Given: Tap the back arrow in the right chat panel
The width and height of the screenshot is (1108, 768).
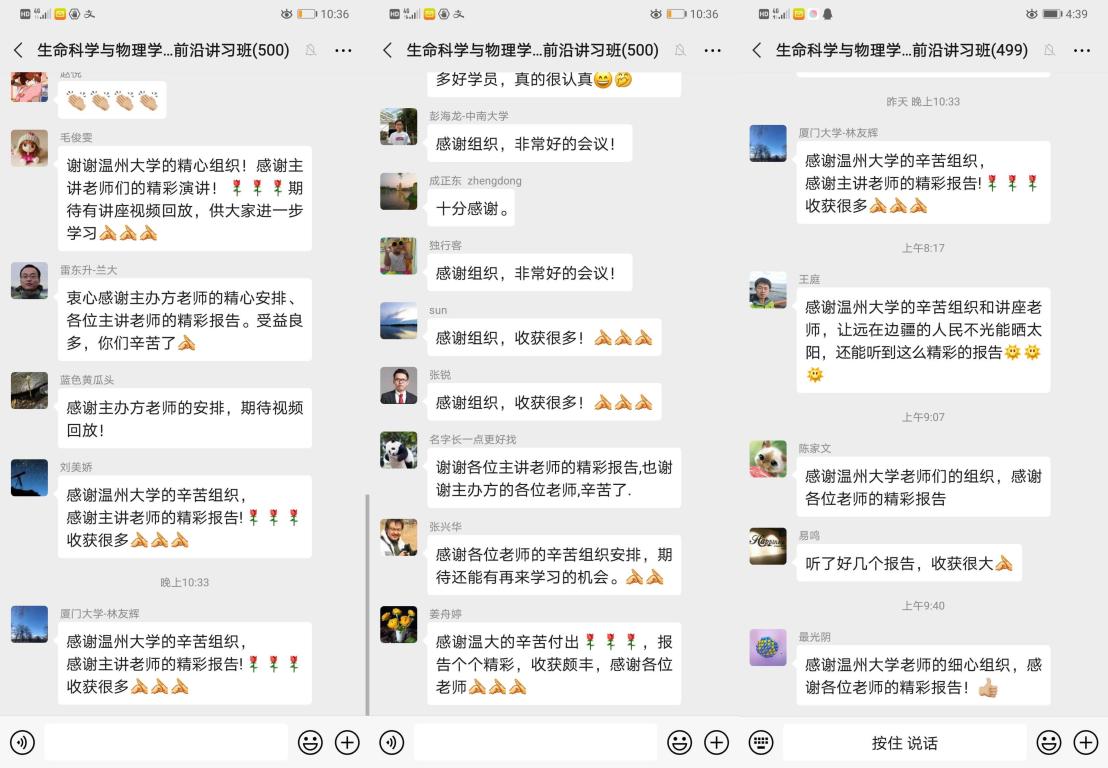Looking at the screenshot, I should click(757, 50).
